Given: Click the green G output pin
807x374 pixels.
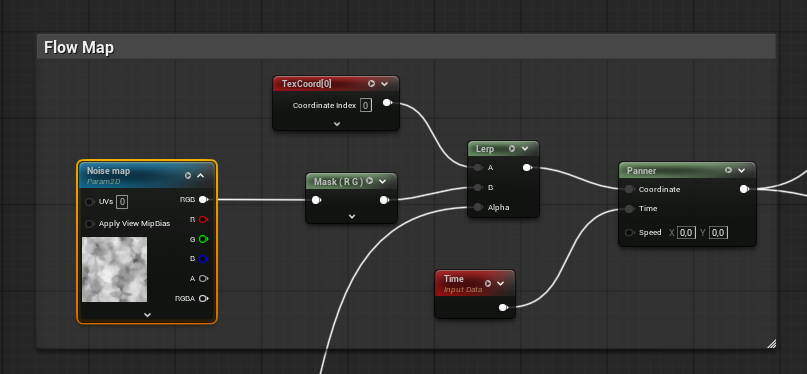Looking at the screenshot, I should tap(203, 239).
